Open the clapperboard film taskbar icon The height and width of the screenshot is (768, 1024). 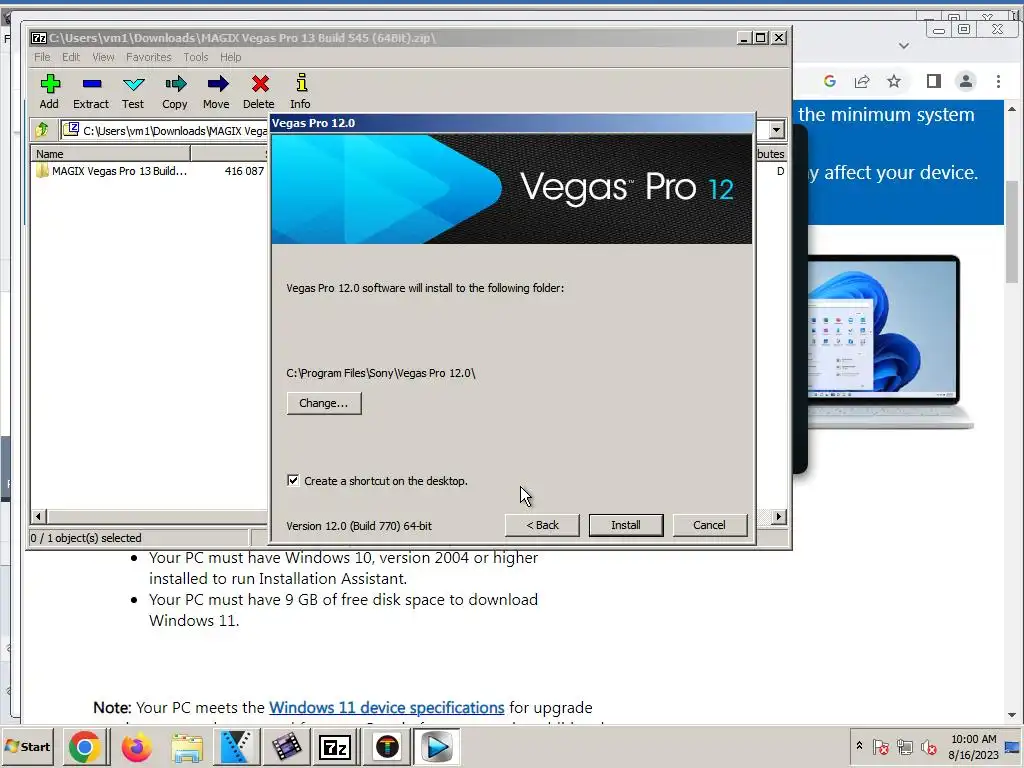286,746
